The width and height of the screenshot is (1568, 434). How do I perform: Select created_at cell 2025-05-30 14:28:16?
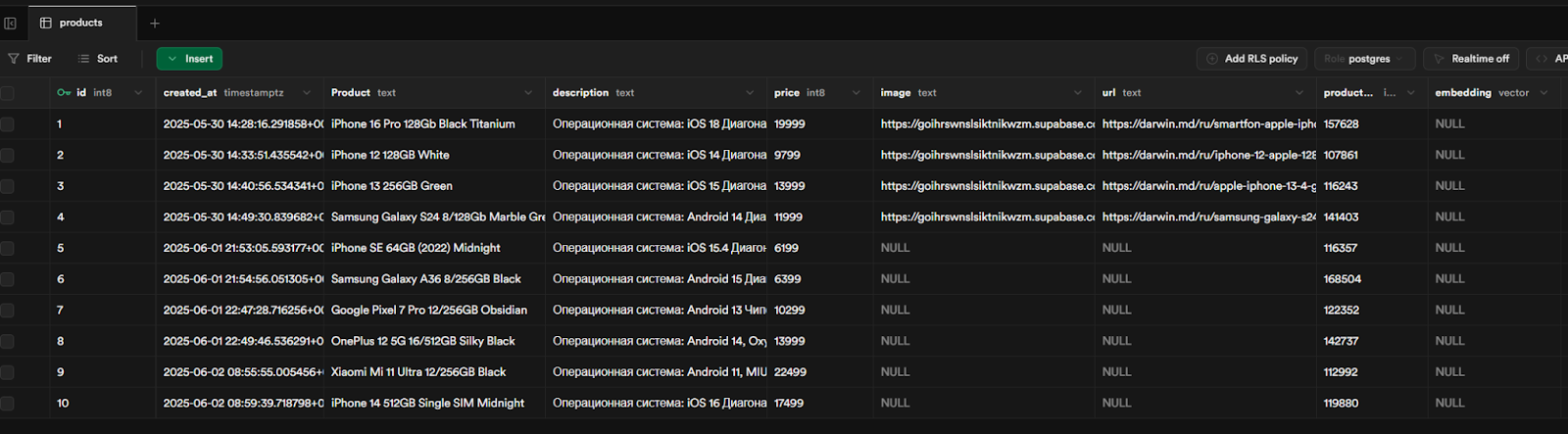point(240,124)
